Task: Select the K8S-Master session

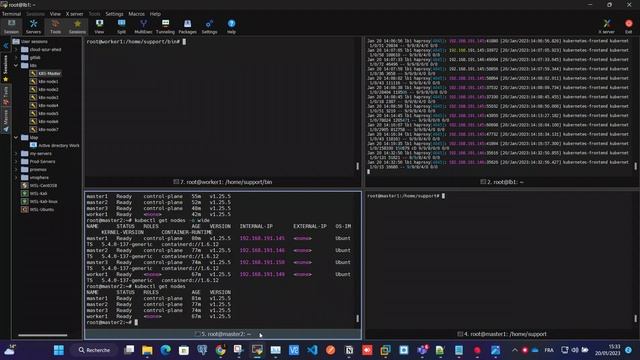Action: (x=45, y=73)
